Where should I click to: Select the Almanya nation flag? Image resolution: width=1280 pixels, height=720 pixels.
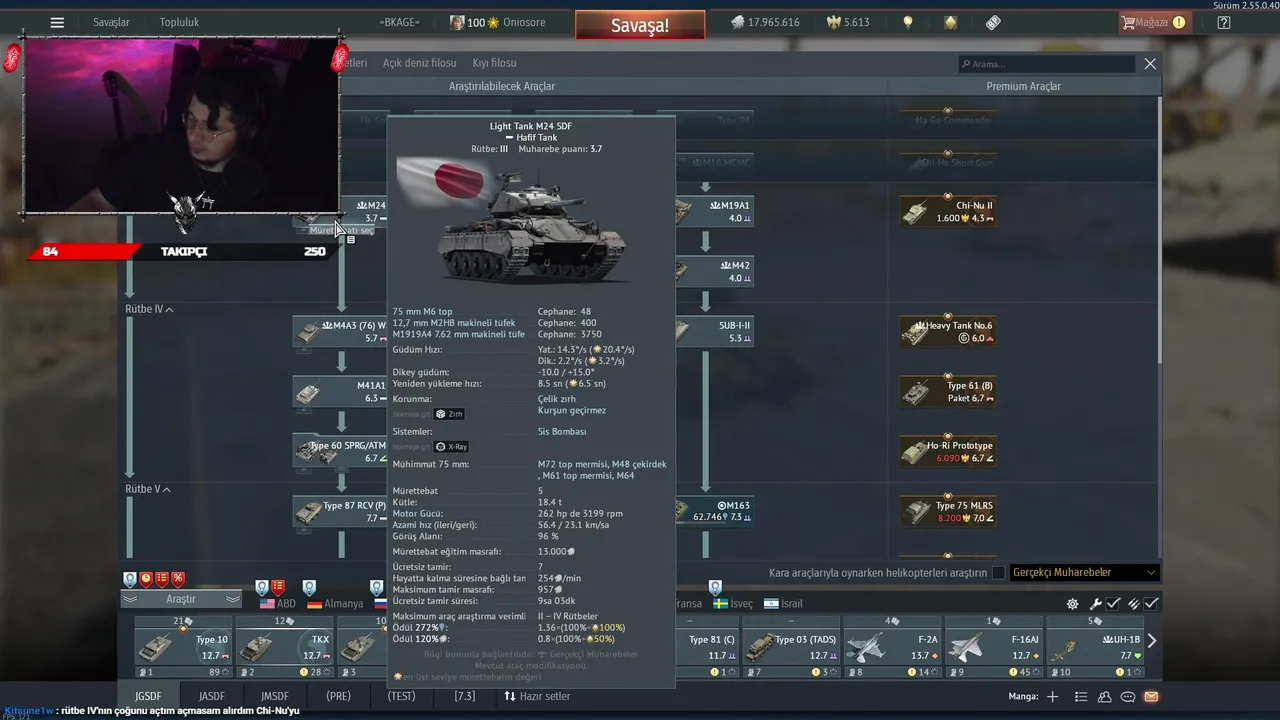(334, 603)
